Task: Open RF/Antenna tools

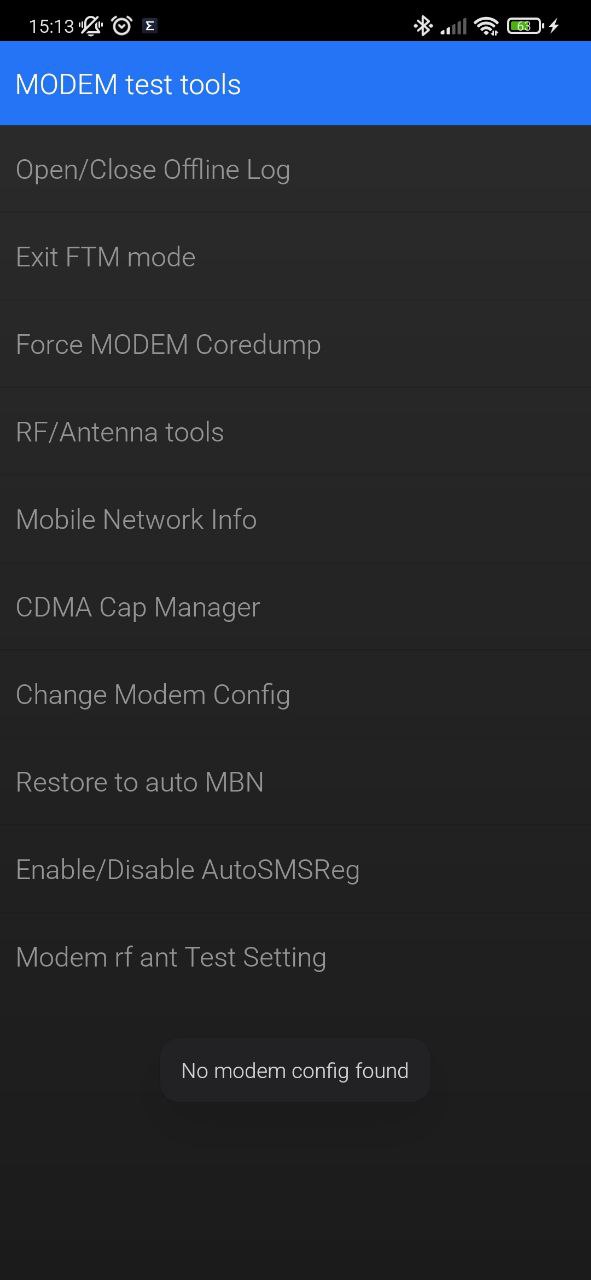Action: pyautogui.click(x=295, y=432)
